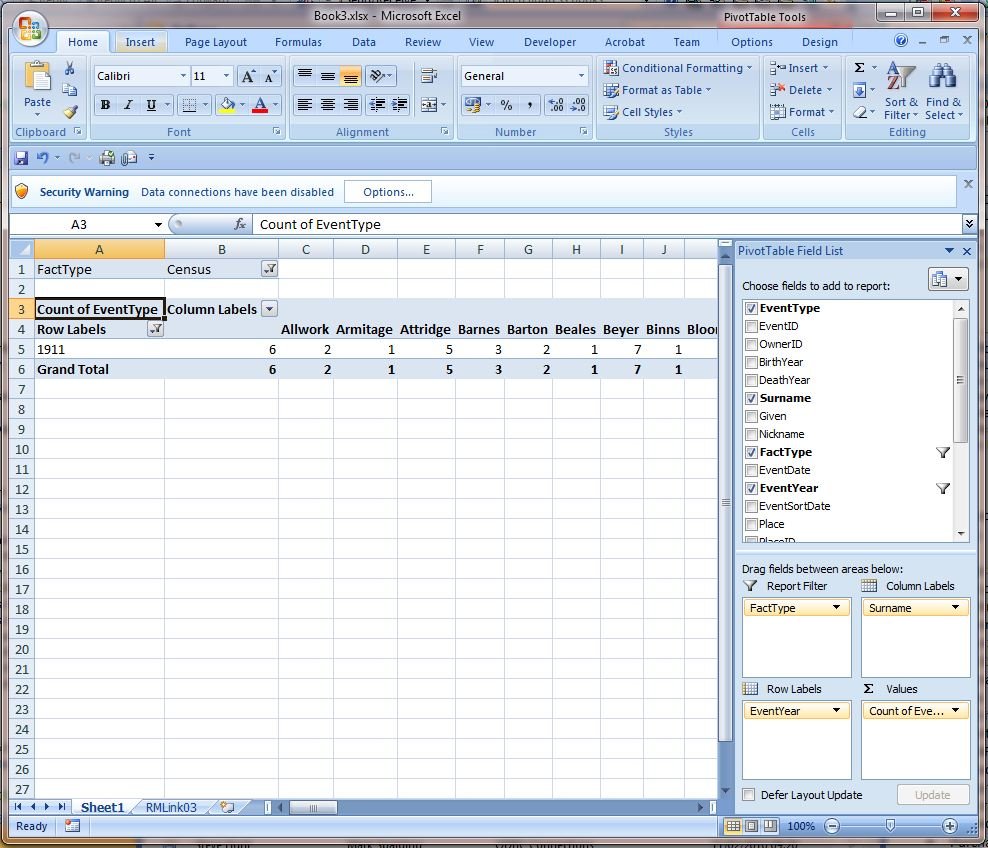Apply the Fill Color bucket

(227, 105)
